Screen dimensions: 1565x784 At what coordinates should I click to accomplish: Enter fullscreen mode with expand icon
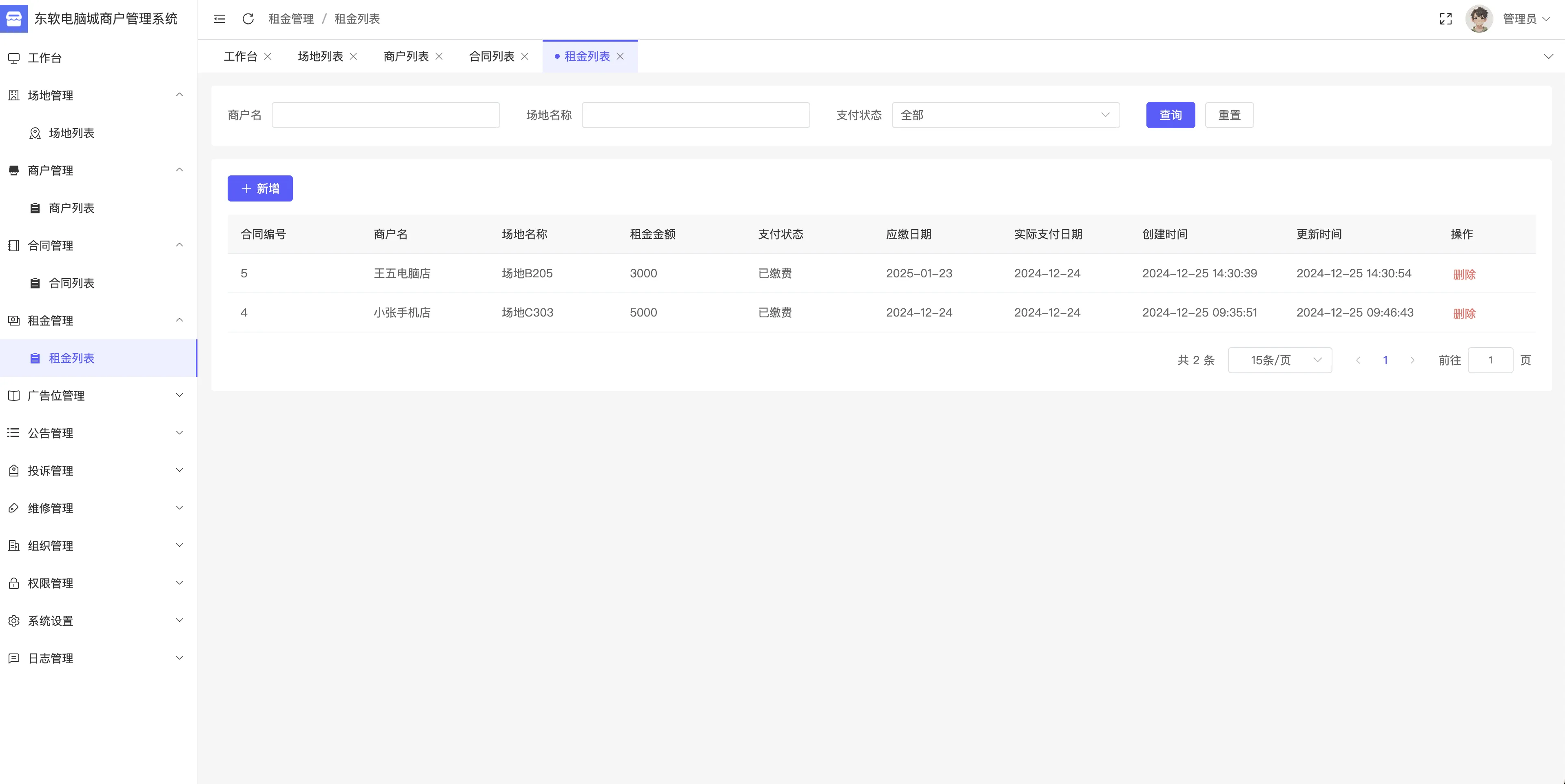[1445, 19]
